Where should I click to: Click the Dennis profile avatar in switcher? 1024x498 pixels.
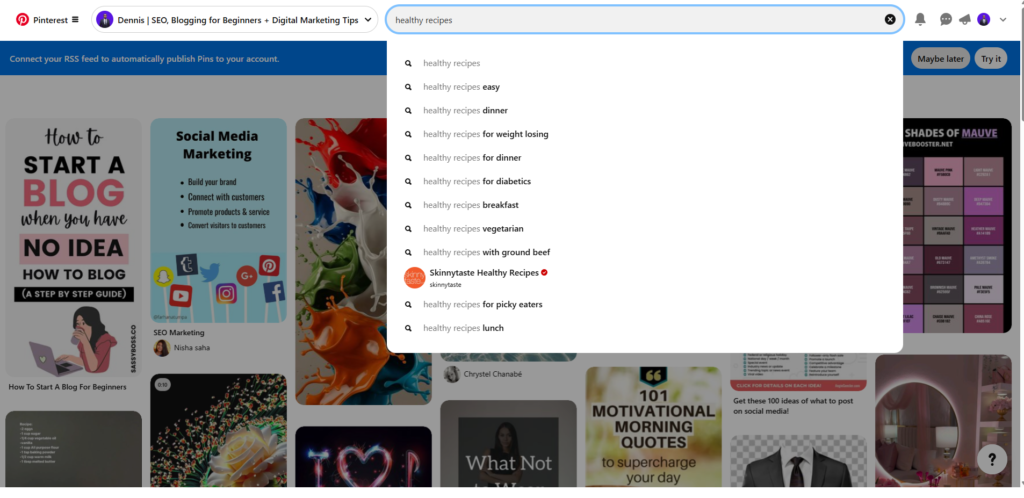coord(104,20)
